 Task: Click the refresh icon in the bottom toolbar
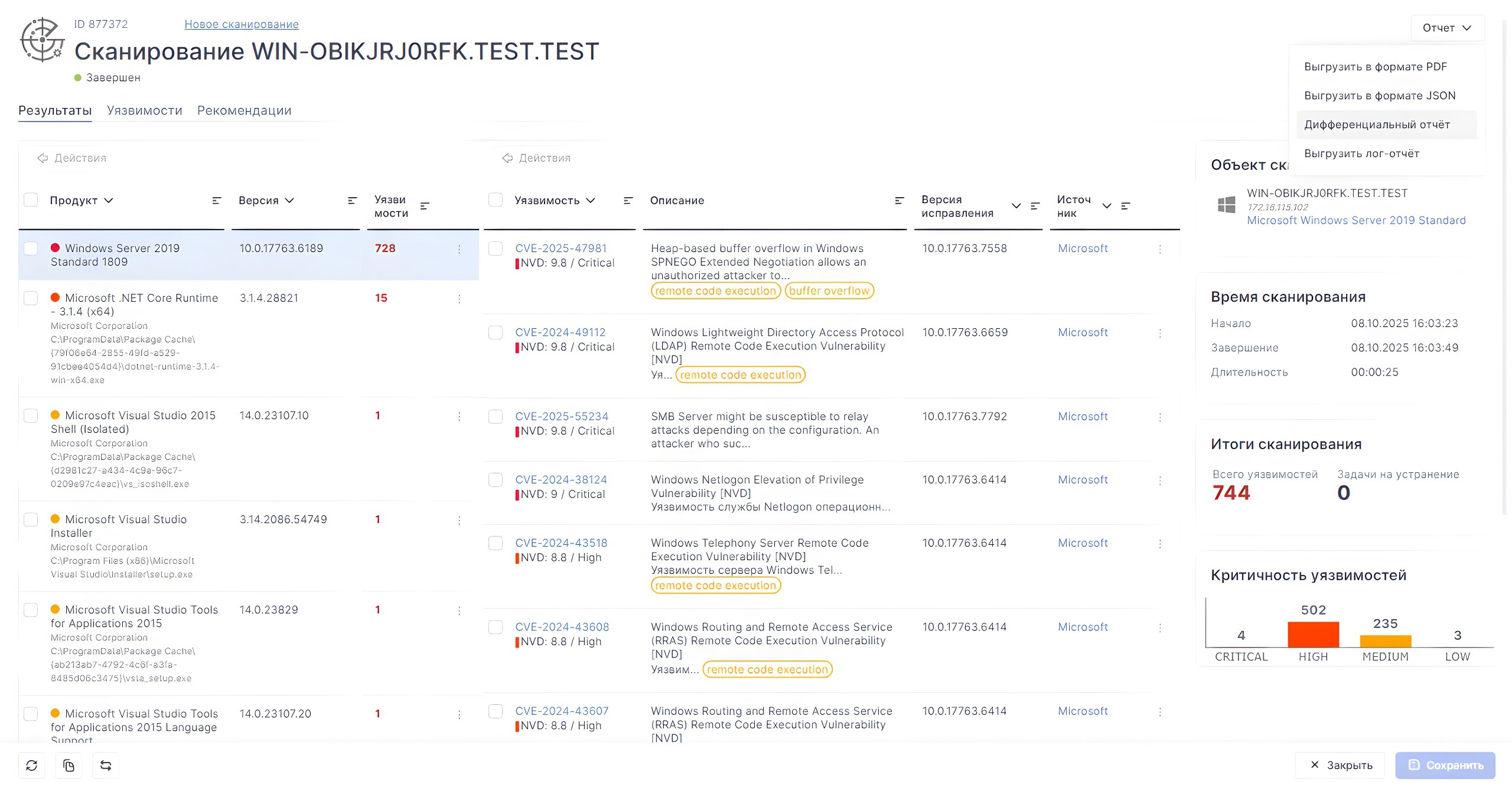32,766
